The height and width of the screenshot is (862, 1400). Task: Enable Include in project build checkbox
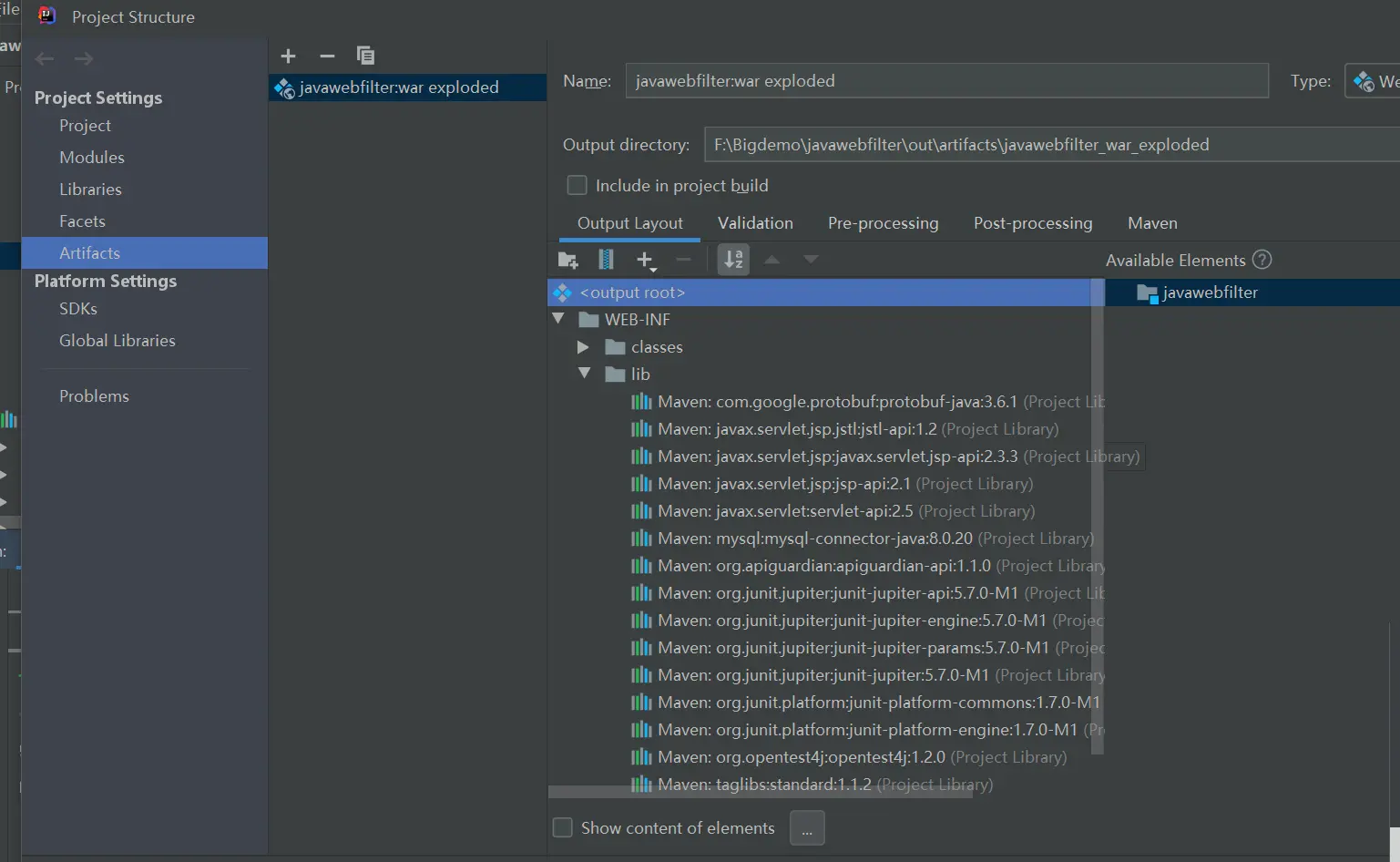pos(577,186)
